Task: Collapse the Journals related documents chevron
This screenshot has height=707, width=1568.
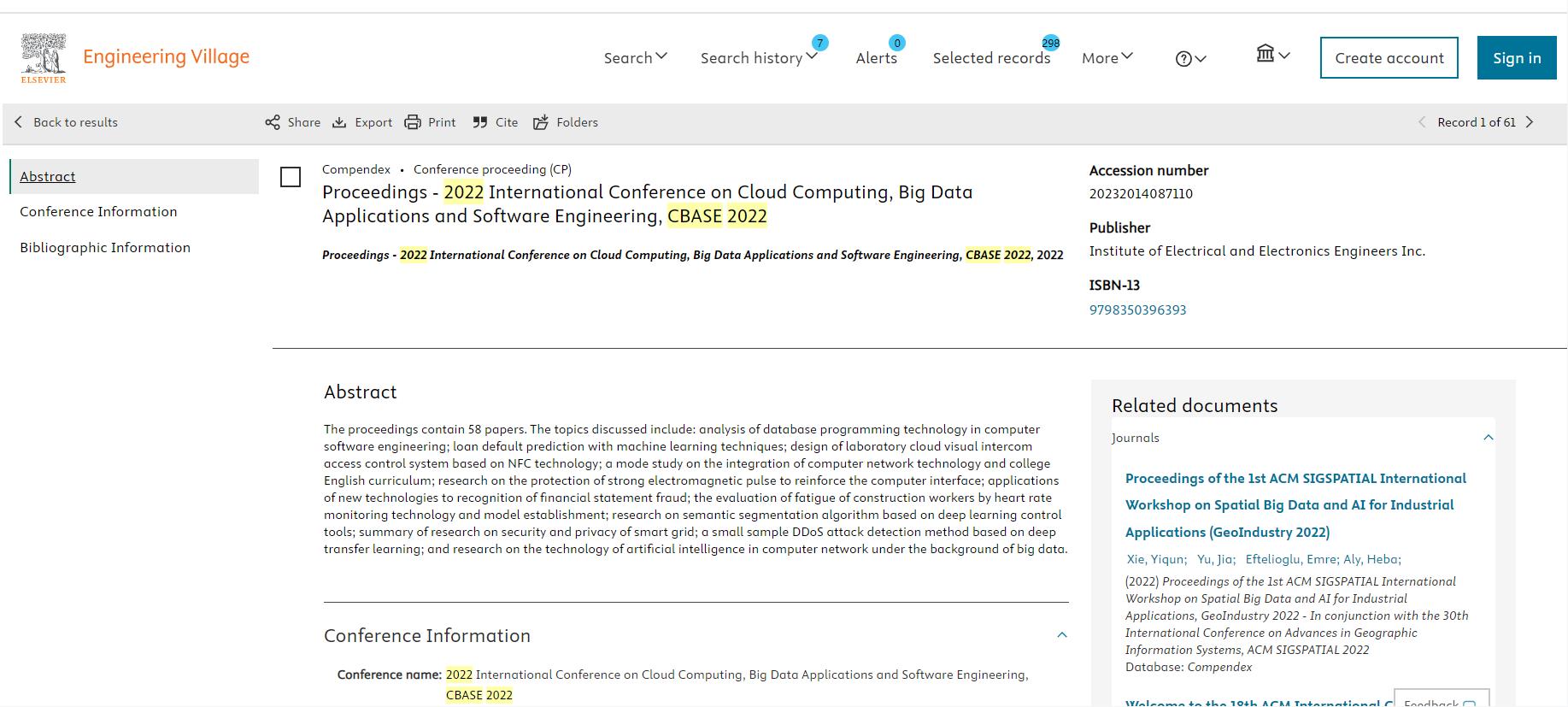Action: point(1489,438)
